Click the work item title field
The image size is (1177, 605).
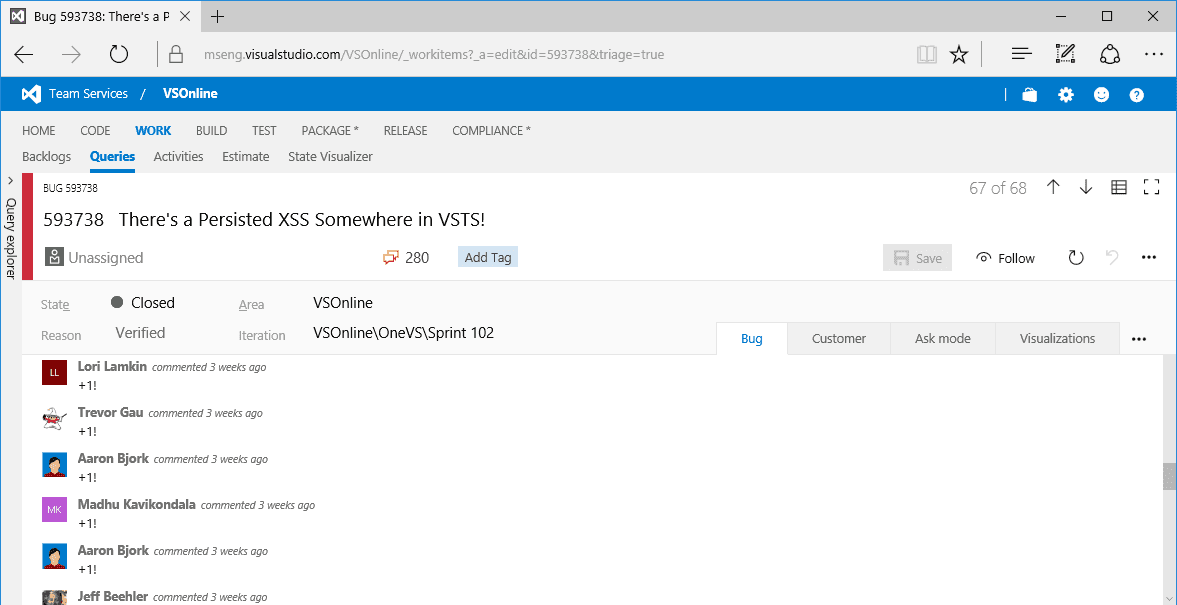[x=303, y=220]
